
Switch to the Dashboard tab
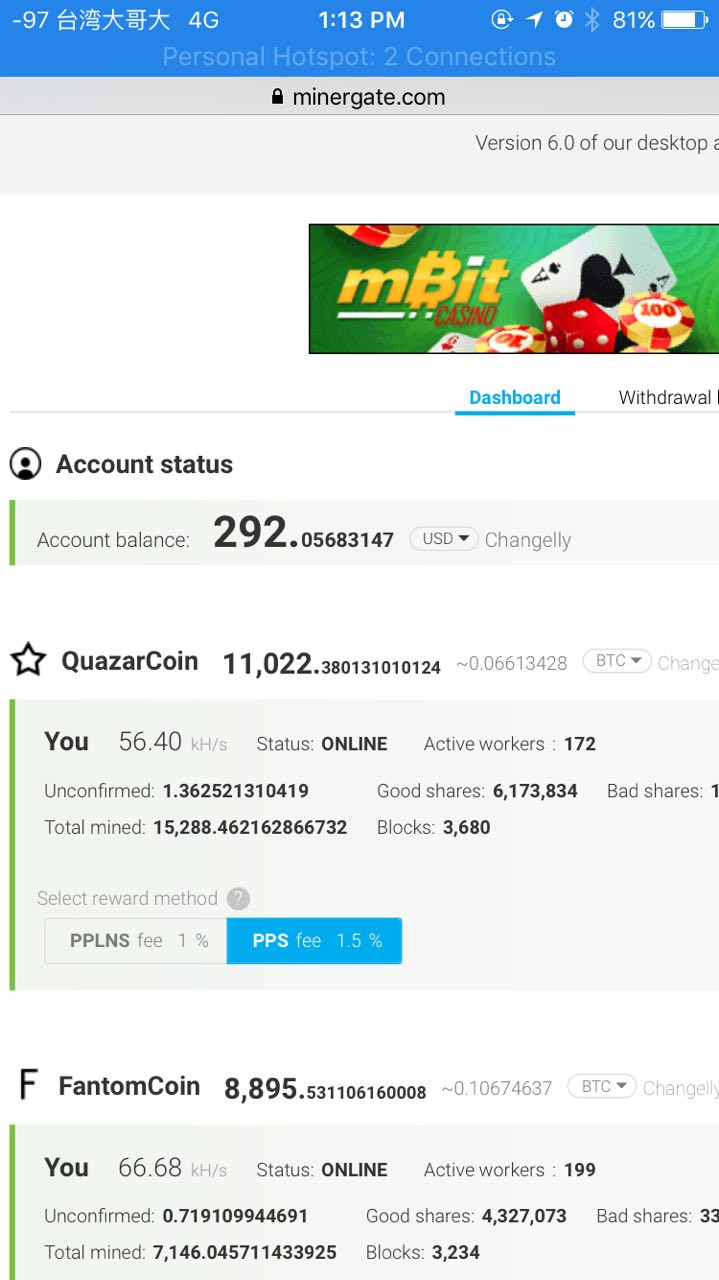pos(514,397)
